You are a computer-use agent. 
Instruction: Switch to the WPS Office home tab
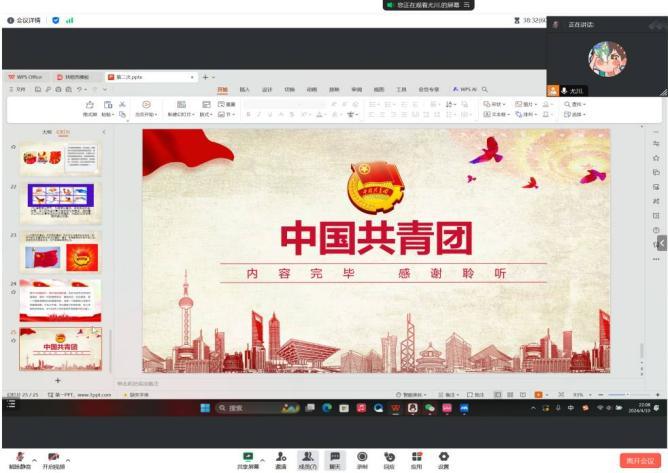click(x=26, y=77)
